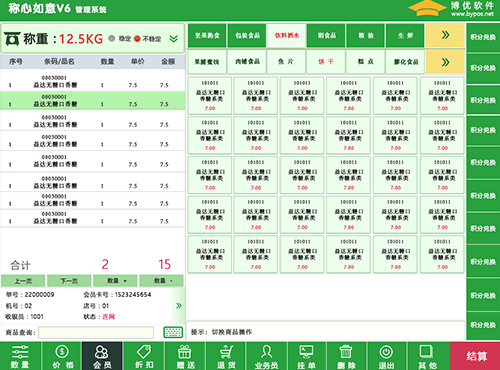The height and width of the screenshot is (370, 500).
Task: Click the 状态 连网 status text
Action: coord(99,317)
